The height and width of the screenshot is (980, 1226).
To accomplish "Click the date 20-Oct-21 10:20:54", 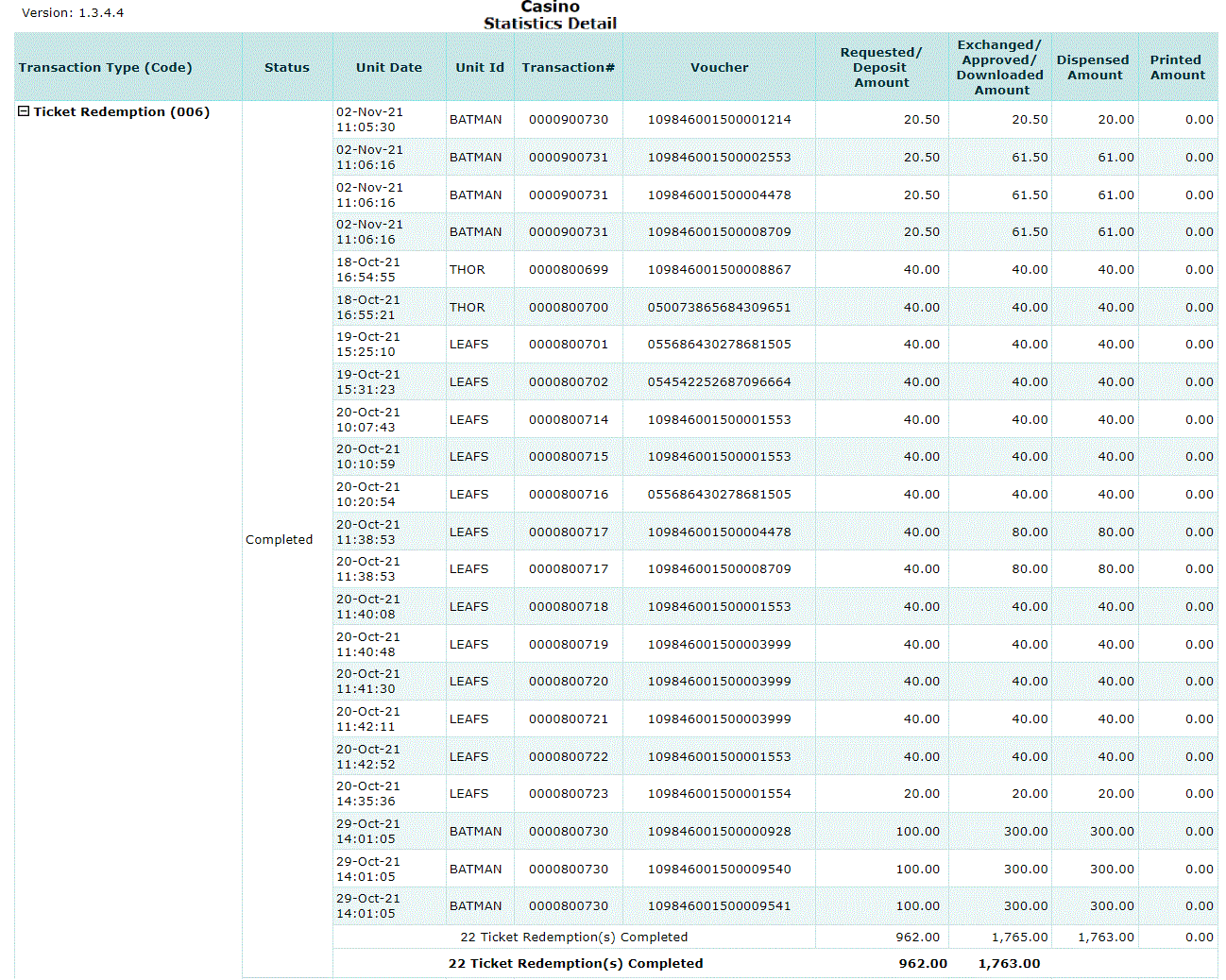I will click(x=368, y=495).
